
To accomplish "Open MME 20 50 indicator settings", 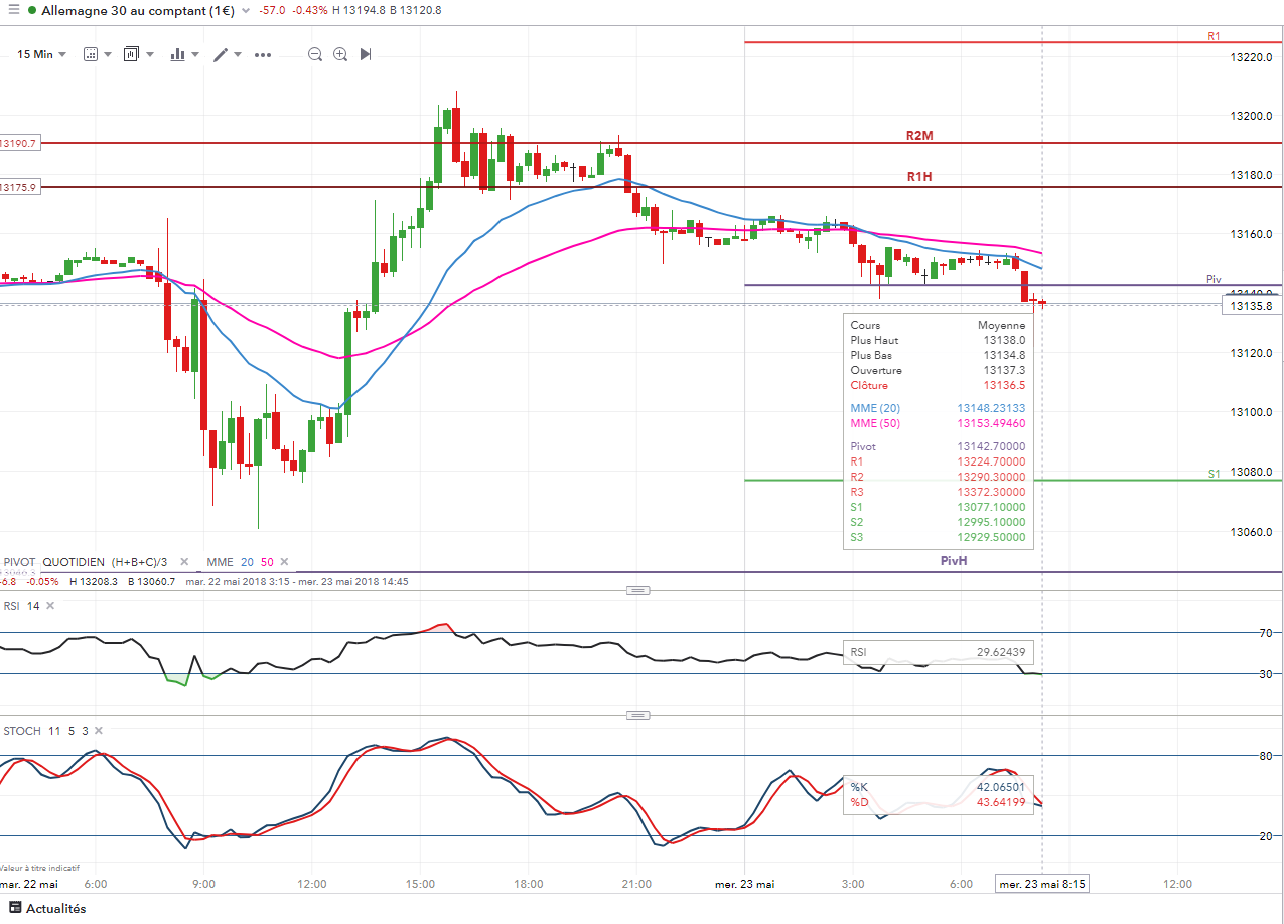I will click(x=240, y=562).
